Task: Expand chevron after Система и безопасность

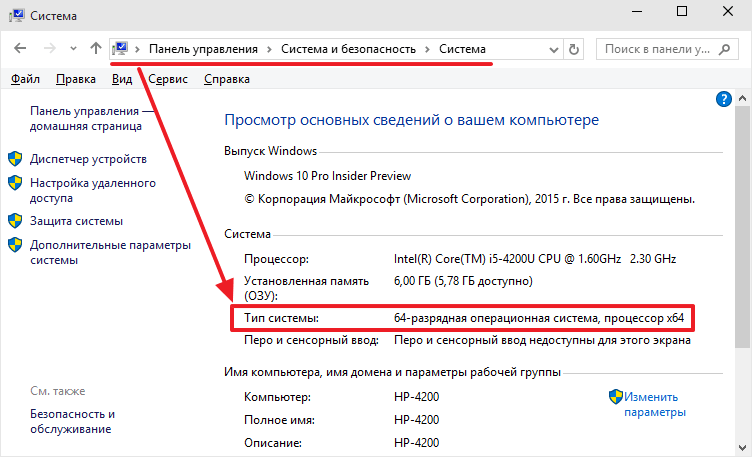Action: (427, 49)
